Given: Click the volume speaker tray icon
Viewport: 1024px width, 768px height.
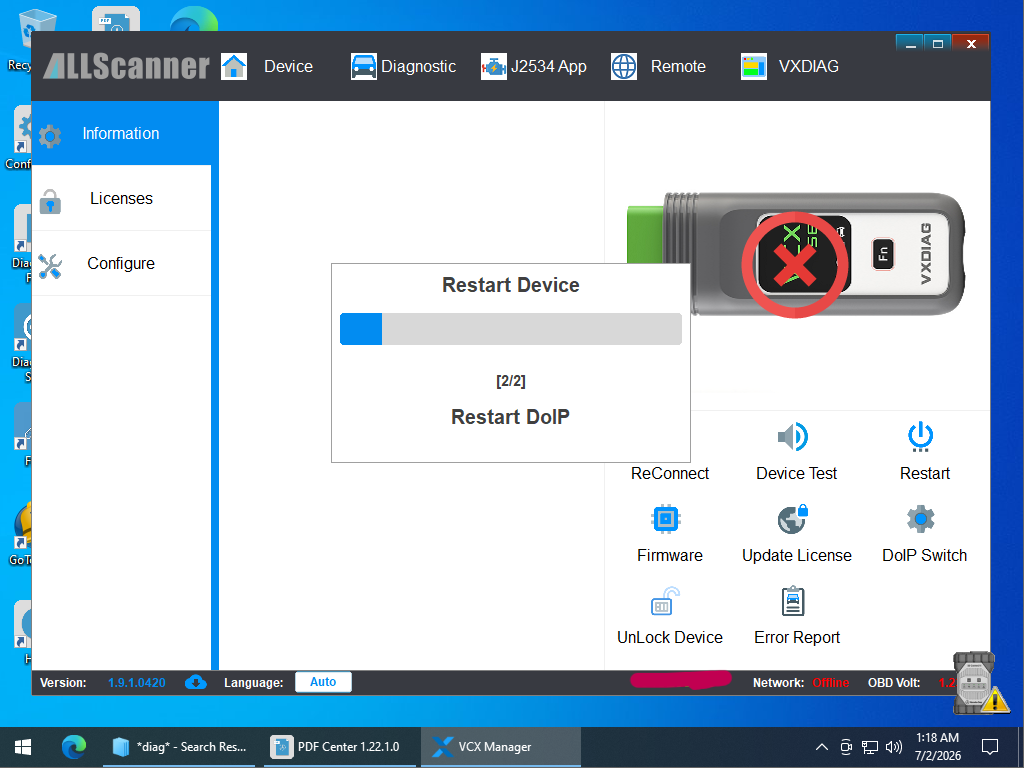Looking at the screenshot, I should point(893,746).
